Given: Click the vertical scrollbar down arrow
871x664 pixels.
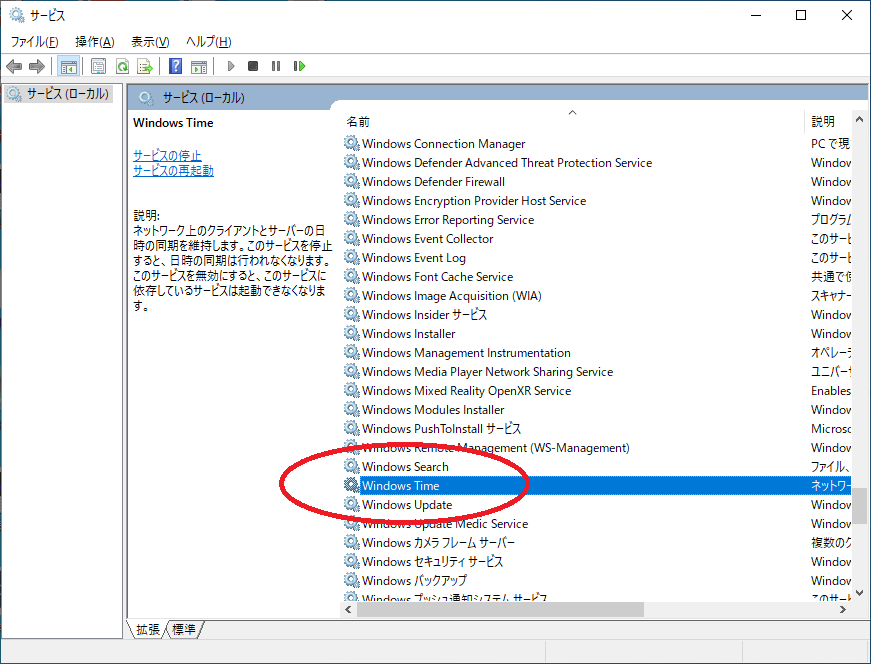Looking at the screenshot, I should point(859,591).
